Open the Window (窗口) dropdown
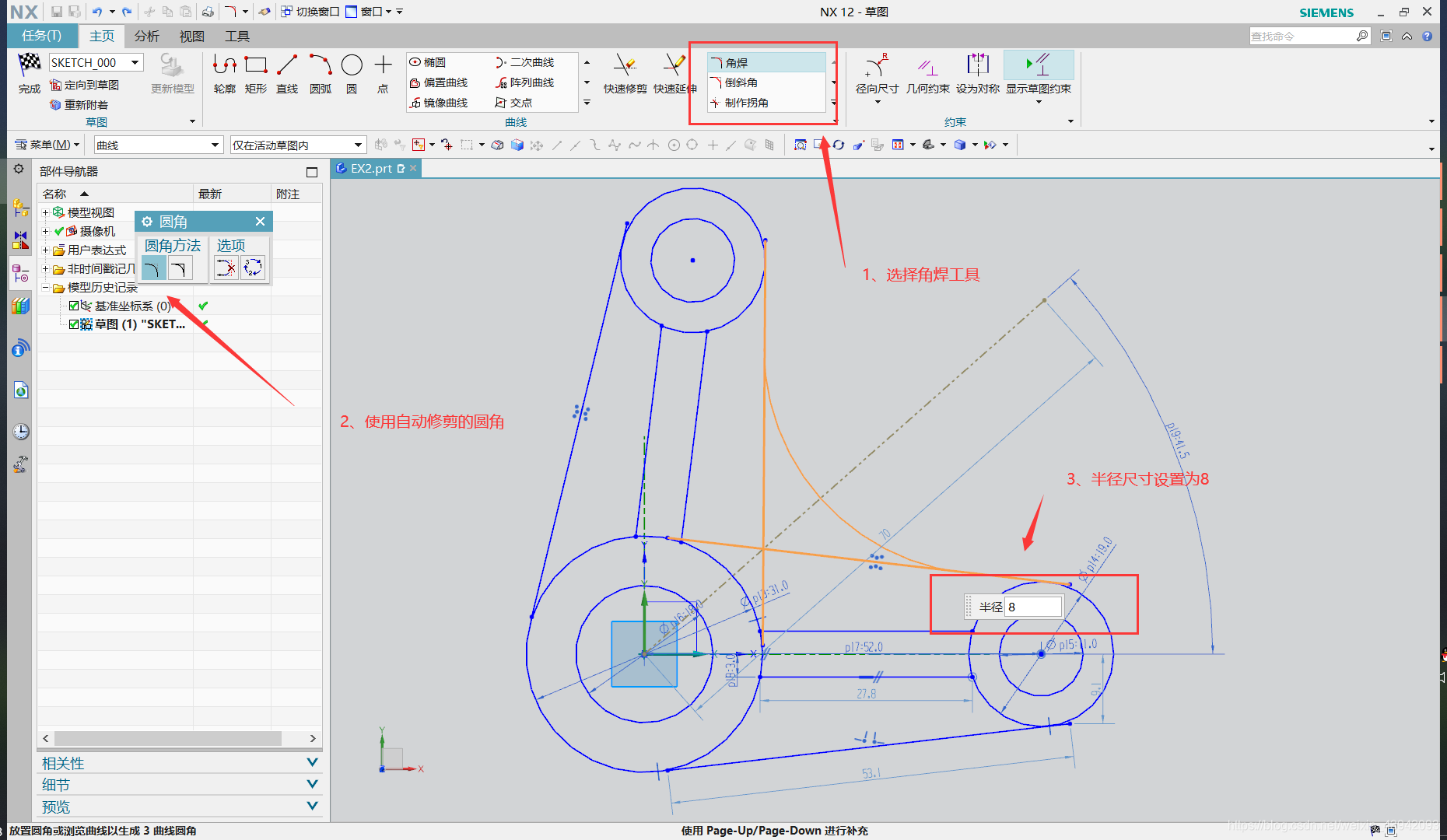 click(x=369, y=12)
